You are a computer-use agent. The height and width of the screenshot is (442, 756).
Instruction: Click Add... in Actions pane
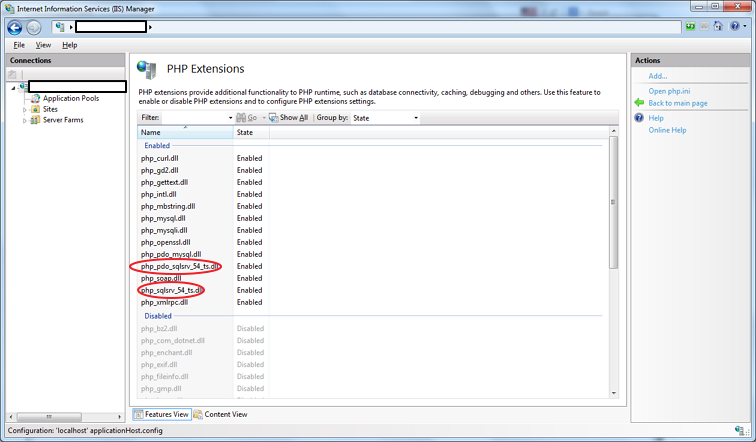coord(658,76)
